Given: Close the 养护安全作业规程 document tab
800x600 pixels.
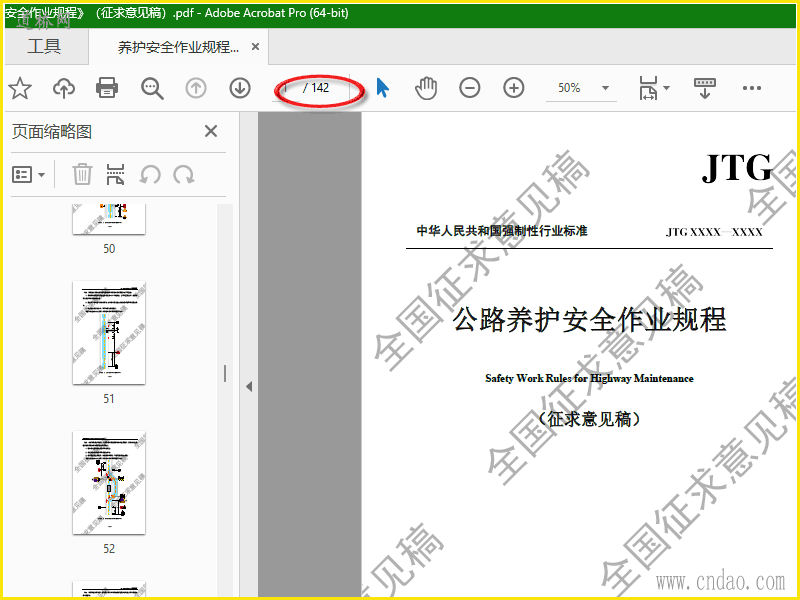Looking at the screenshot, I should point(256,47).
